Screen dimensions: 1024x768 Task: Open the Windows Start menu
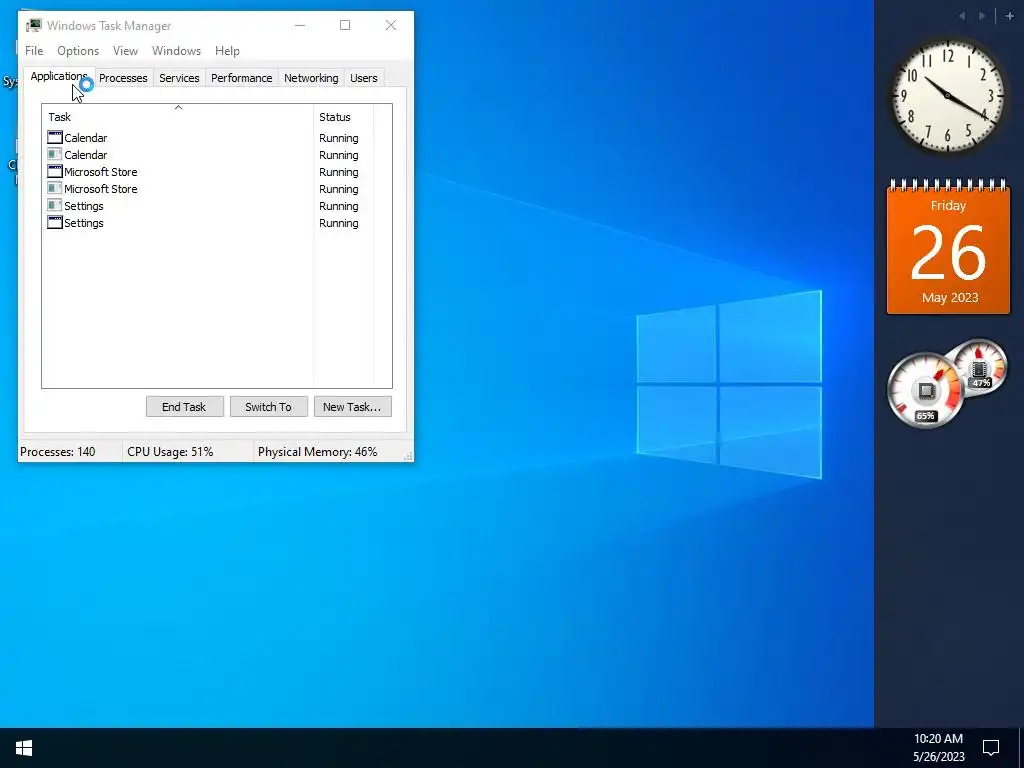(x=24, y=748)
